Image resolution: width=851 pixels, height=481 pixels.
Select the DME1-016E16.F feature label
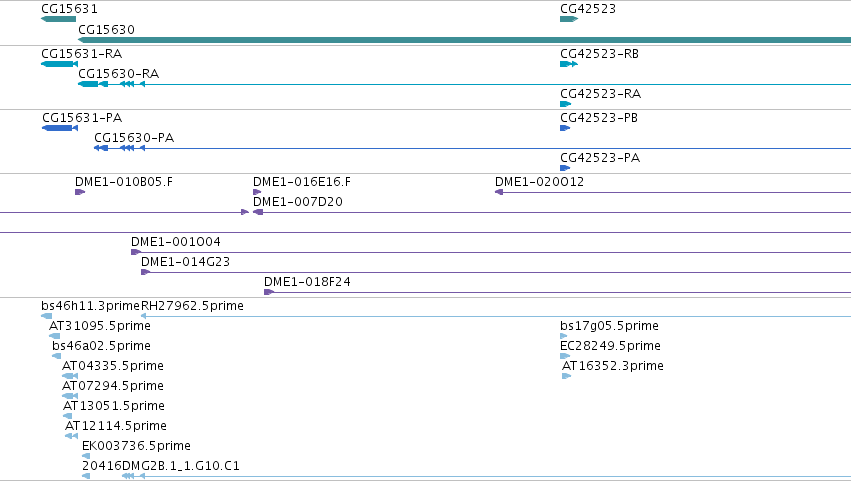[302, 182]
